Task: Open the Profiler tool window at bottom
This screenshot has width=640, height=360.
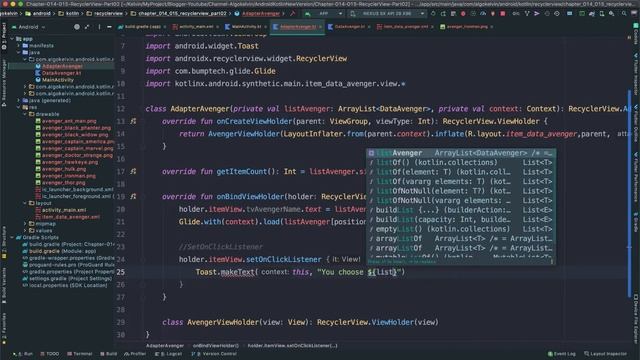Action: point(135,354)
